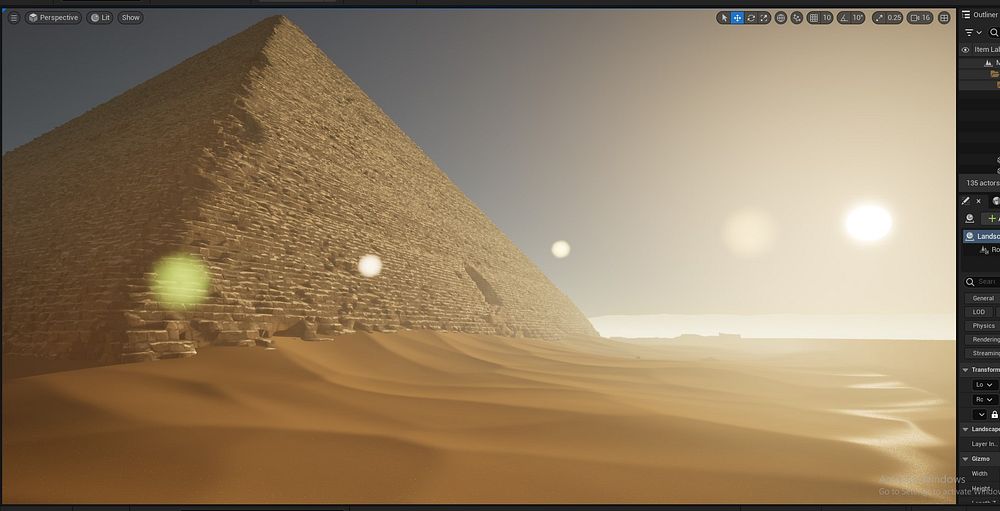Select the first folder row in Outliner
1000x511 pixels.
click(x=980, y=74)
